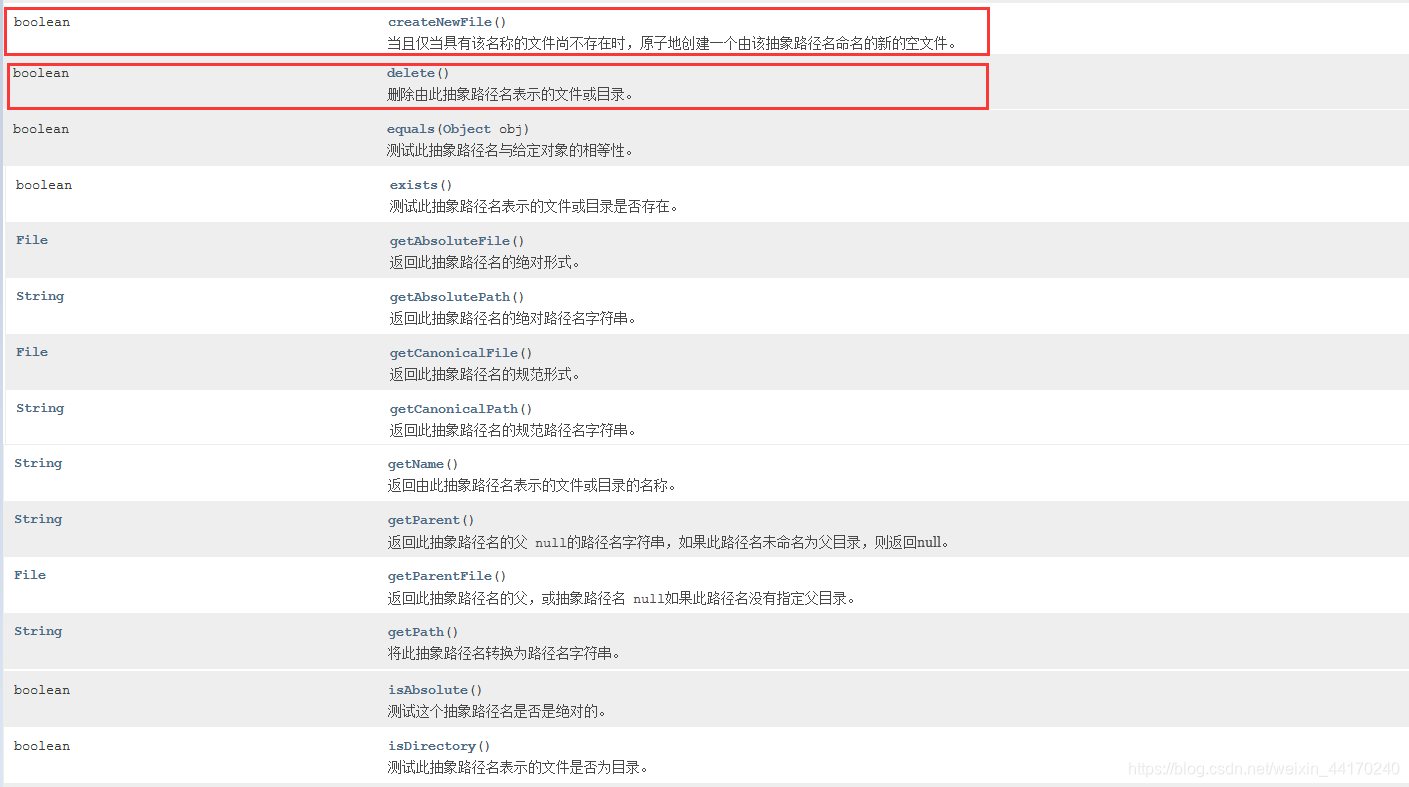Click the createNewFile description starting '当且仅当'

point(673,44)
